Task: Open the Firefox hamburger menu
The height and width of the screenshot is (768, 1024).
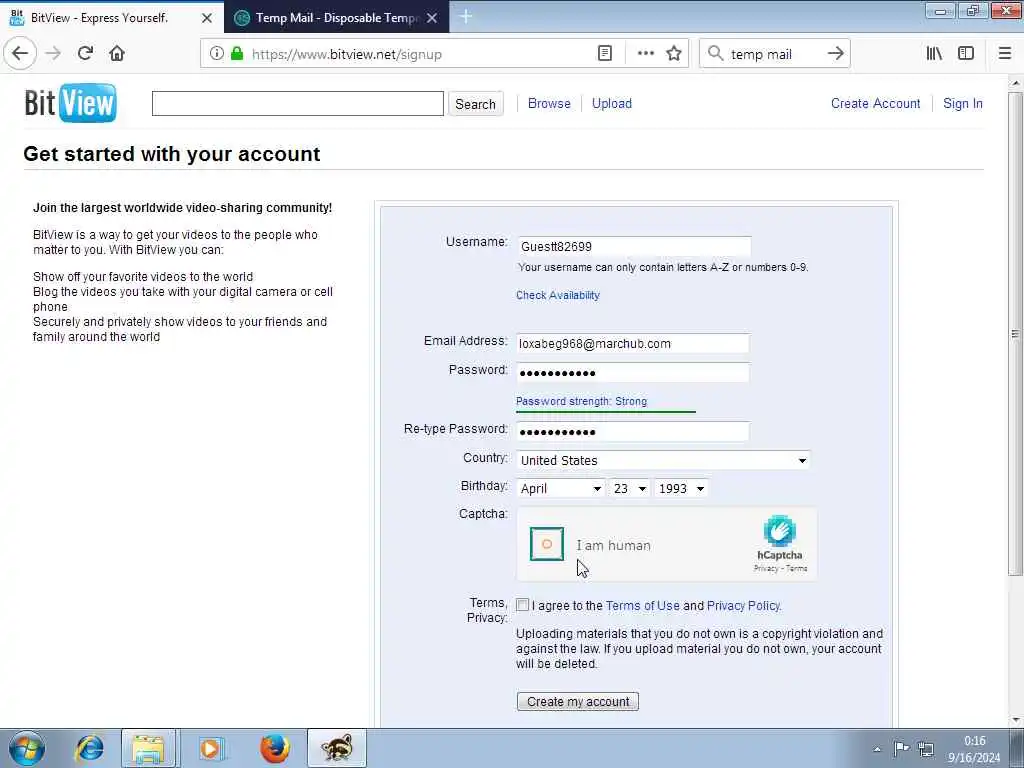Action: [x=1005, y=54]
